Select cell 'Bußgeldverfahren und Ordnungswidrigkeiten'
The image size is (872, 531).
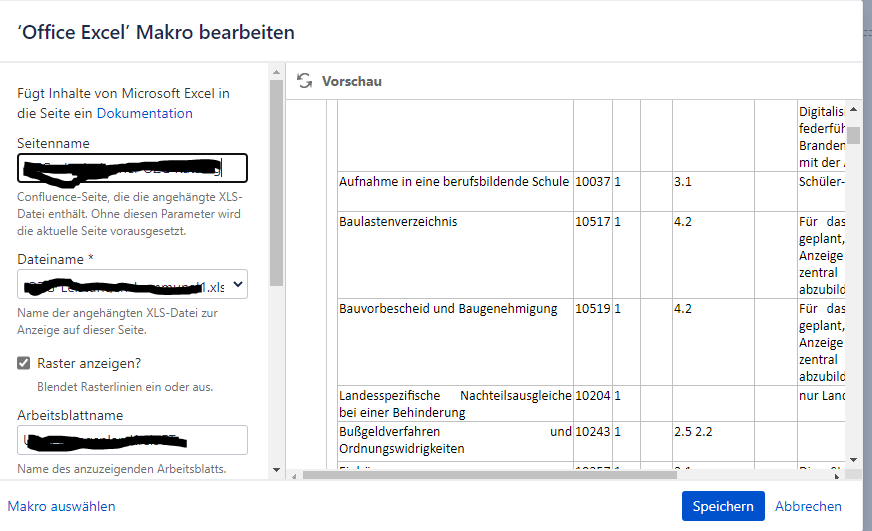pos(455,440)
